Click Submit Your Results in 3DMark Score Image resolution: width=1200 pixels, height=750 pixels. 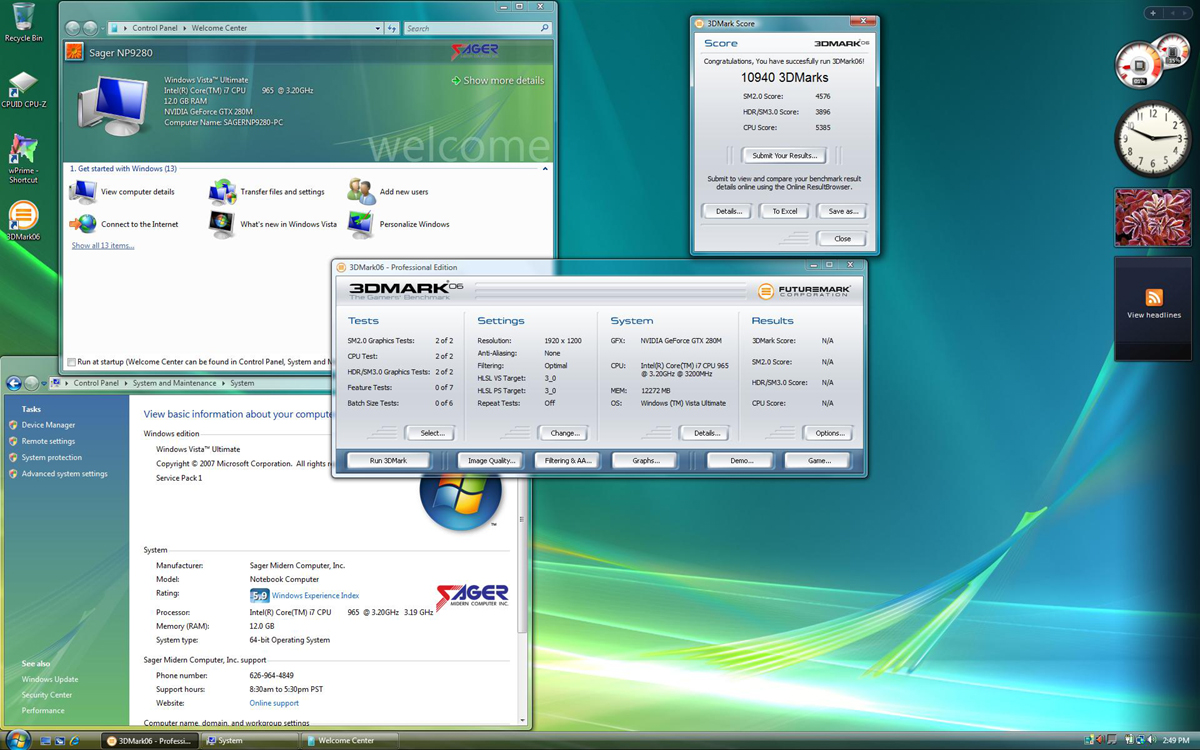(x=785, y=155)
